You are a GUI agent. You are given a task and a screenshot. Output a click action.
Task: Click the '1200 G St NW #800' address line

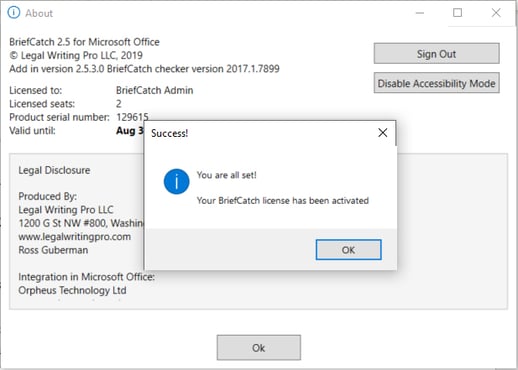tap(81, 223)
